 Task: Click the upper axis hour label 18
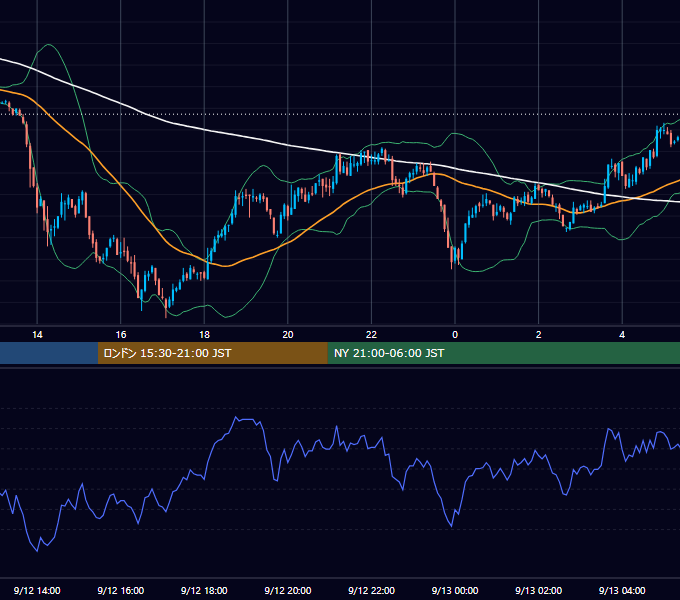tap(204, 335)
